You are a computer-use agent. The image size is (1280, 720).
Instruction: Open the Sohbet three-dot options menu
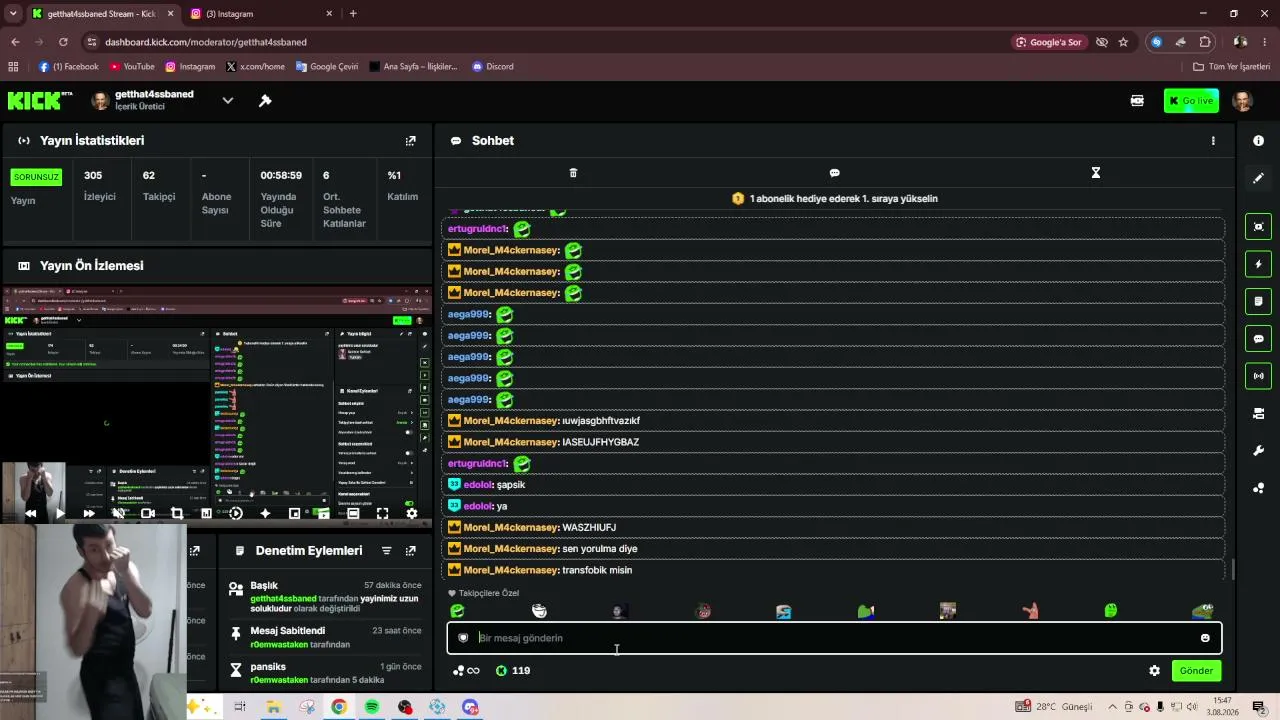coord(1213,141)
